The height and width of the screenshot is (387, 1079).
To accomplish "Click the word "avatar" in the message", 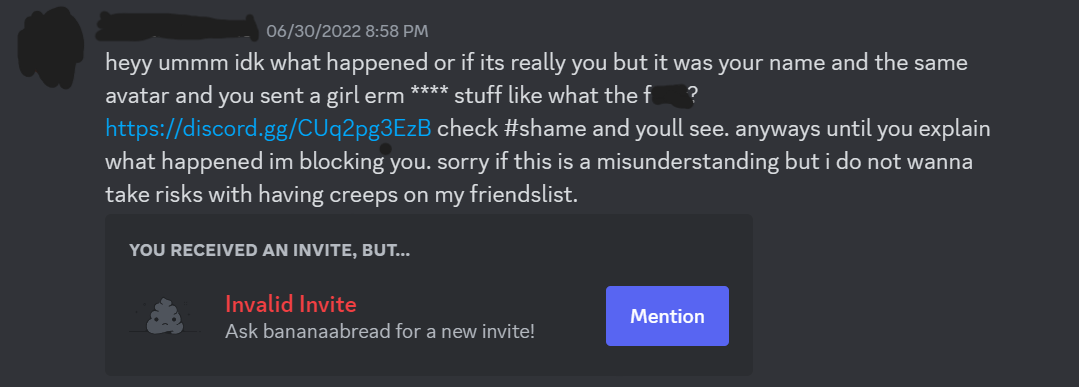I will click(136, 96).
